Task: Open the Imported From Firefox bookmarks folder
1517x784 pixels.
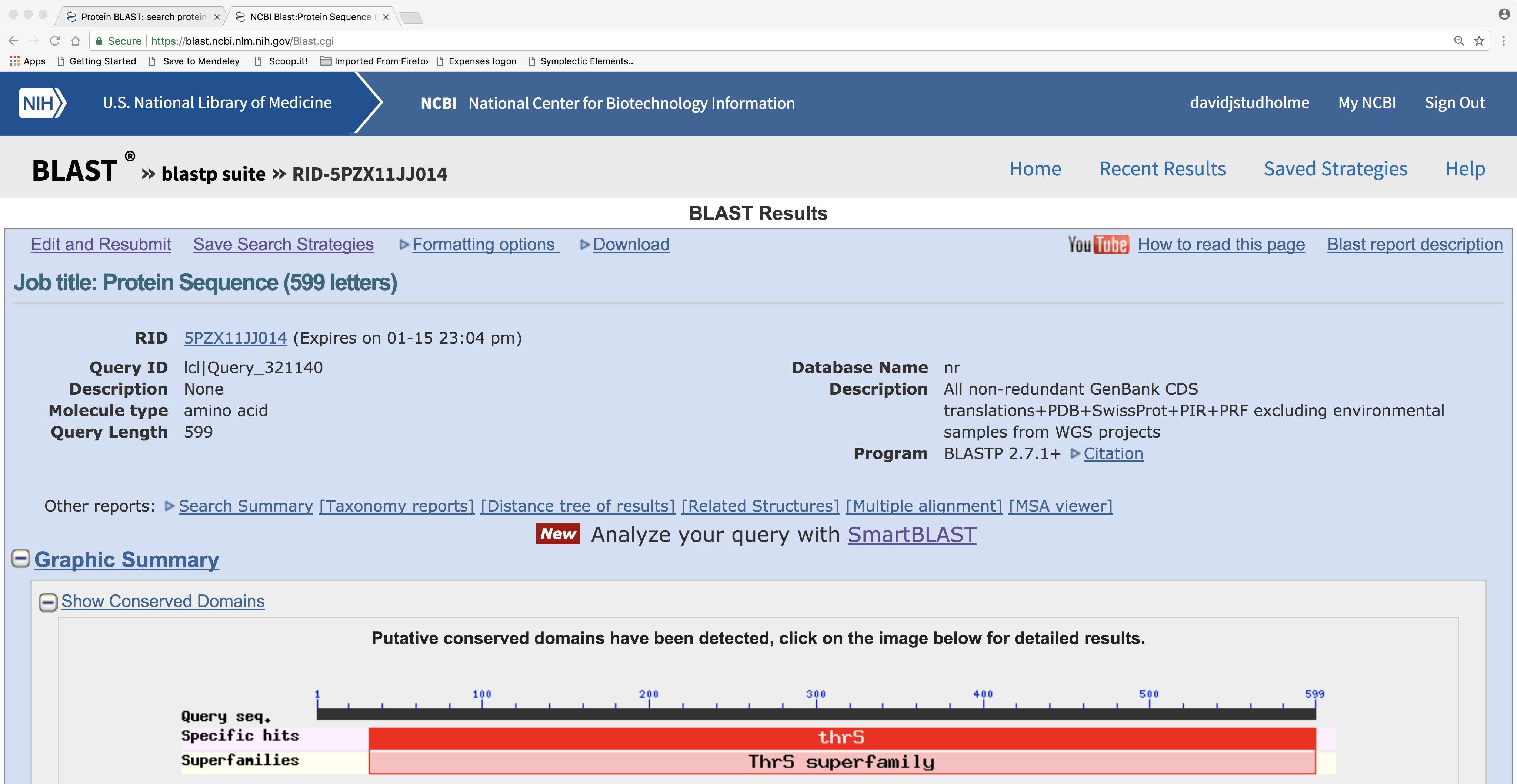Action: pos(374,61)
